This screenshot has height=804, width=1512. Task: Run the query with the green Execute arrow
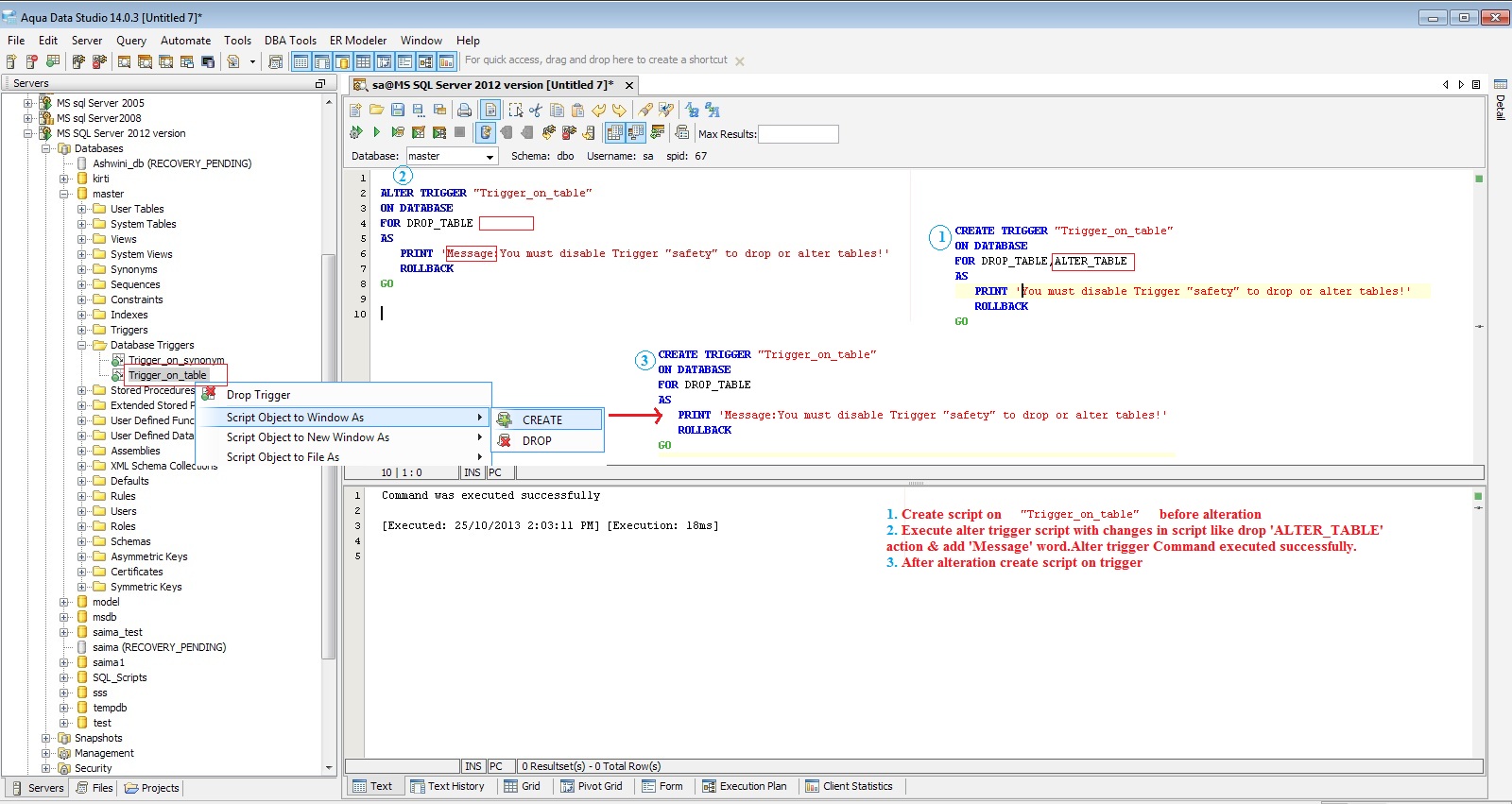coord(376,133)
